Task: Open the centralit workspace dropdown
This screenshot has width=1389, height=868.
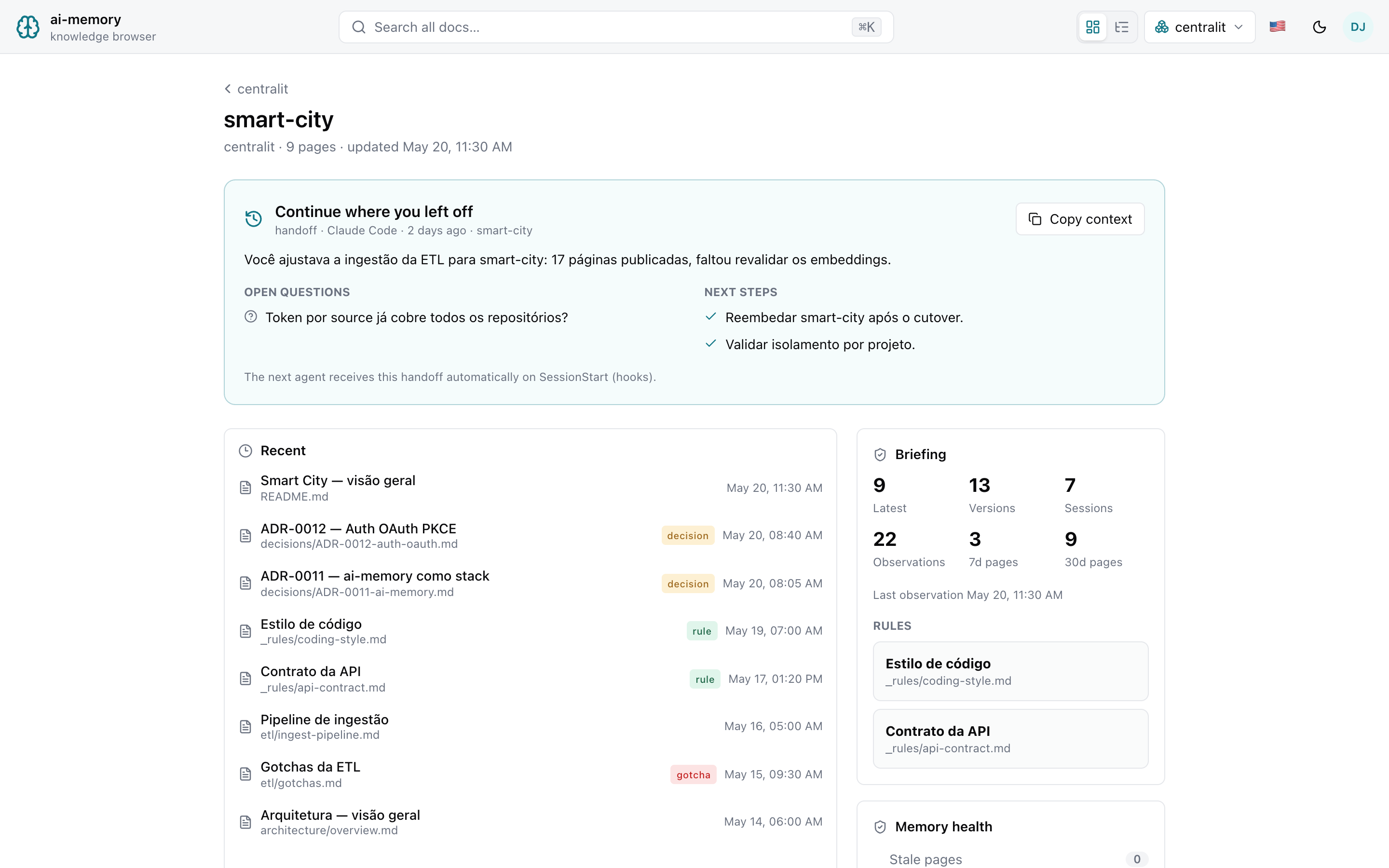Action: point(1199,27)
